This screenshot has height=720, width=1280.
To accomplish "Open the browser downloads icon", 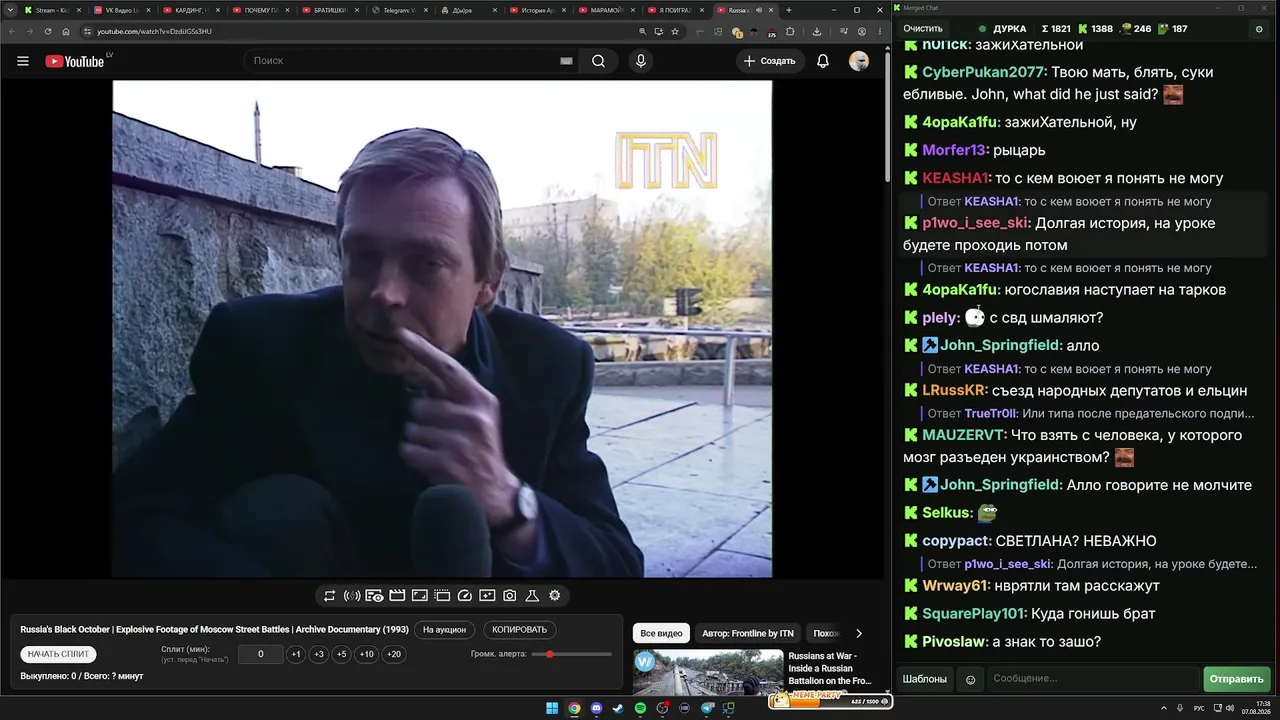I will pyautogui.click(x=817, y=31).
